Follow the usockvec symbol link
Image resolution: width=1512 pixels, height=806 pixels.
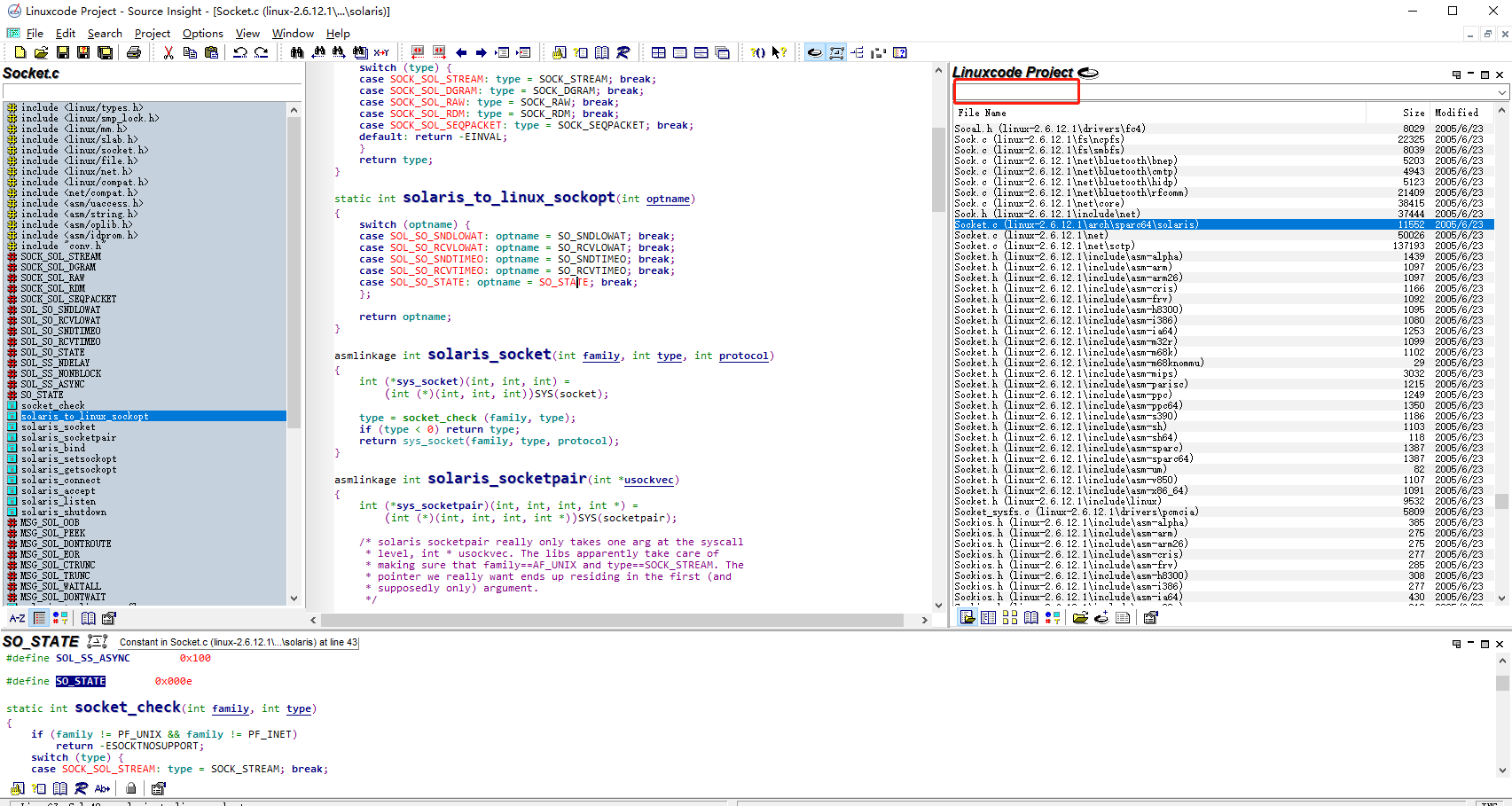coord(650,480)
